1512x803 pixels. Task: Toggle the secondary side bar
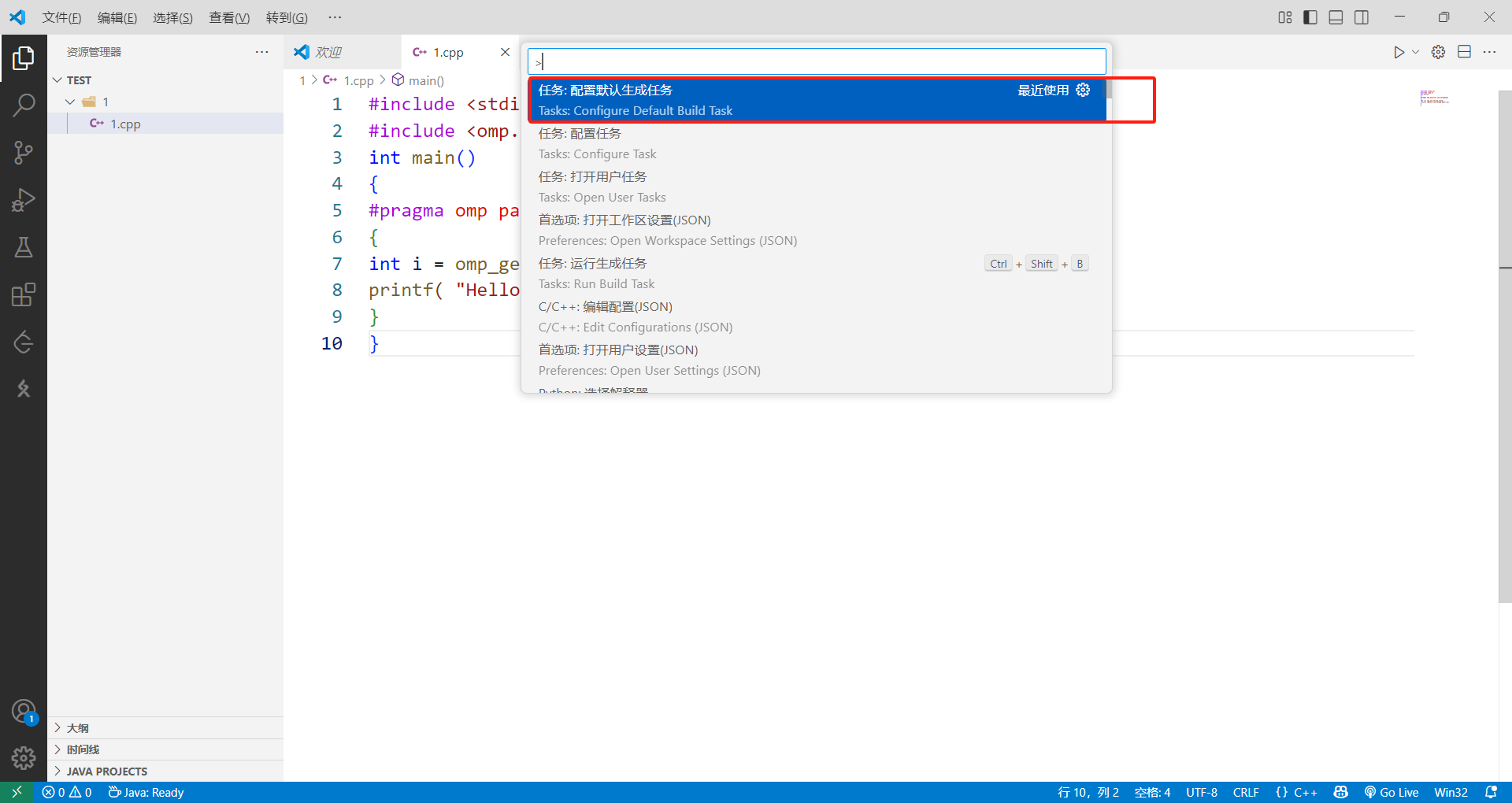[x=1362, y=17]
